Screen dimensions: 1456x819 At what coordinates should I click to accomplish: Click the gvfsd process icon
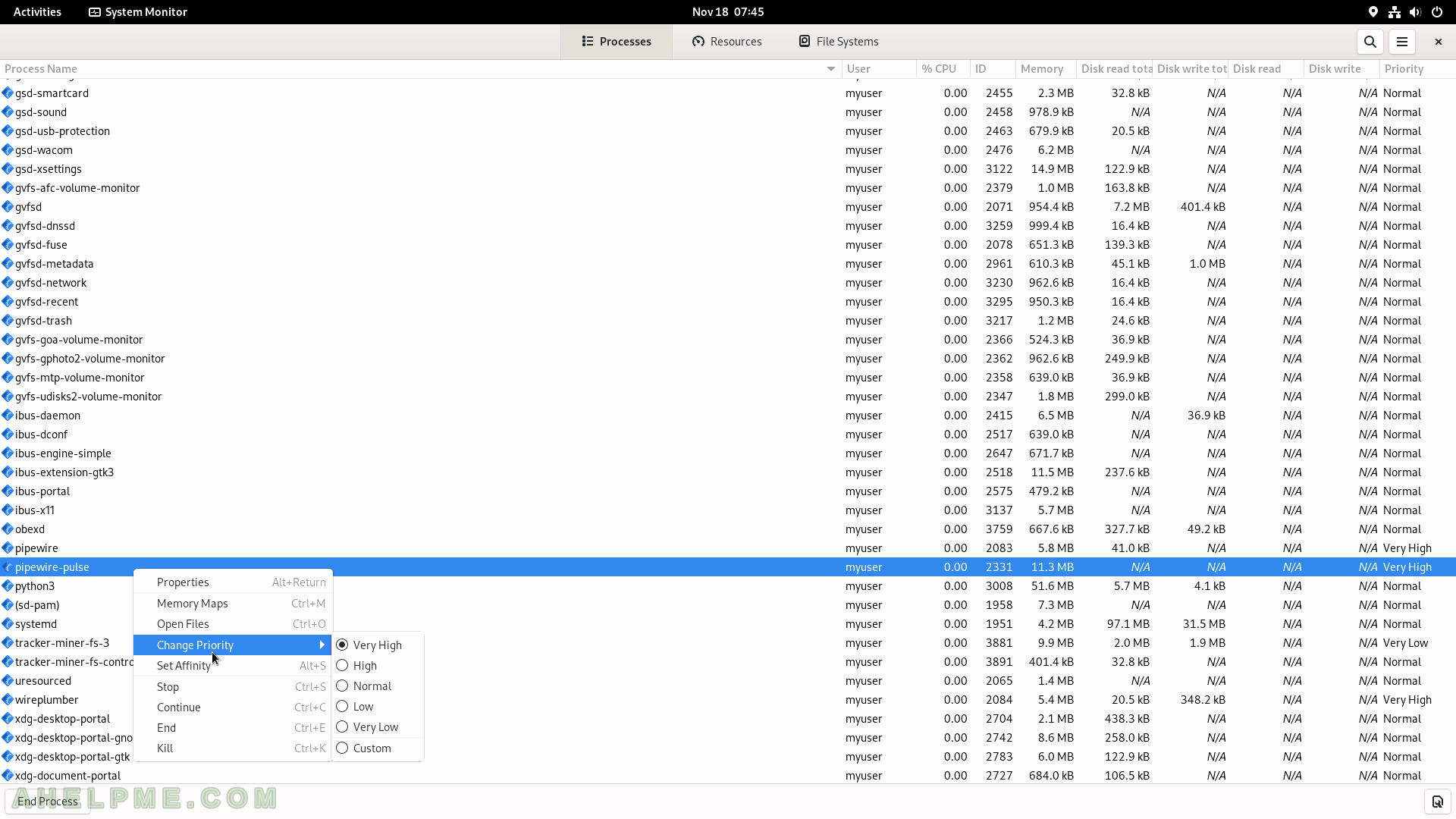click(x=8, y=207)
